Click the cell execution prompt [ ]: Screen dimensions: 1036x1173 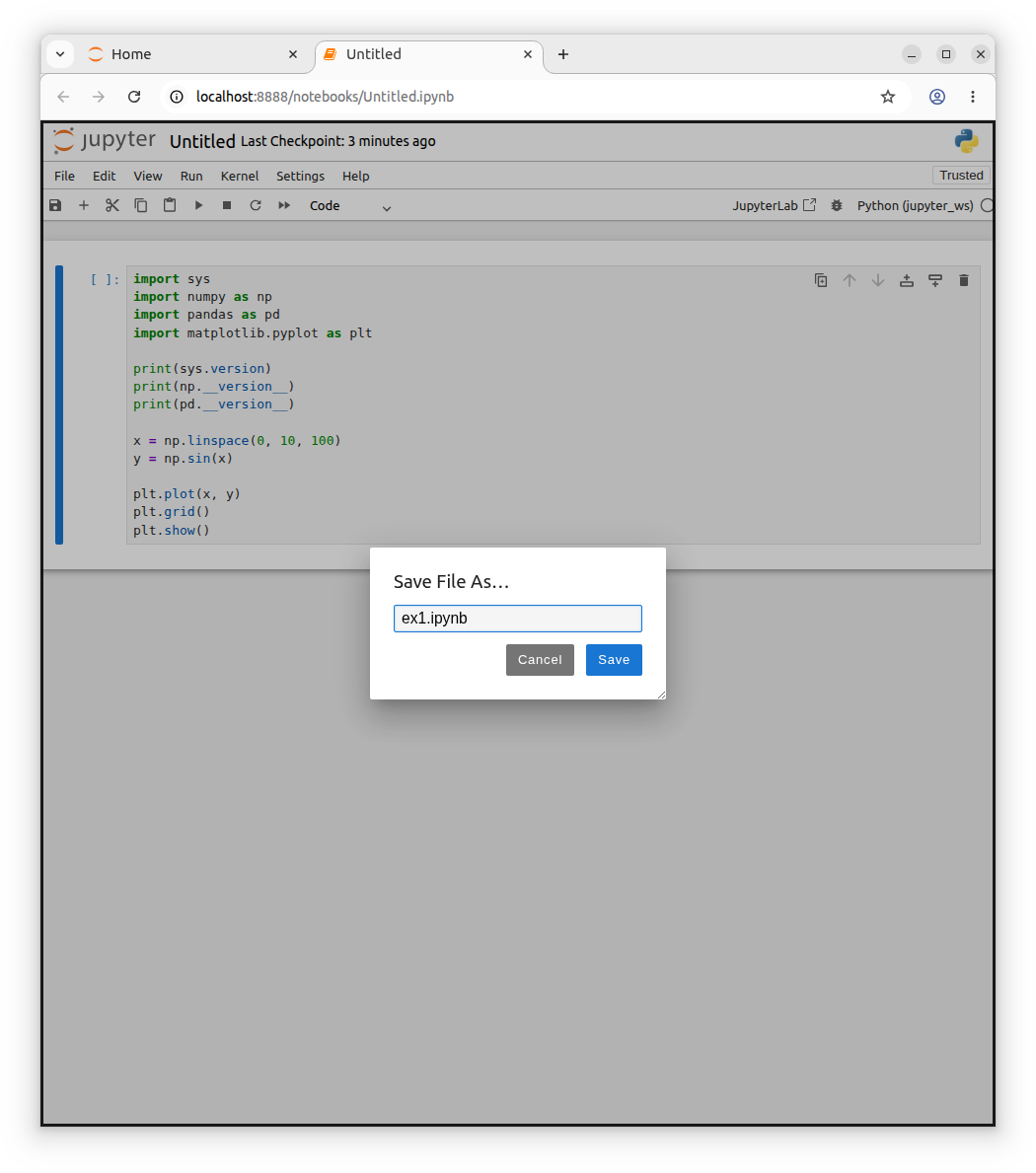click(105, 280)
